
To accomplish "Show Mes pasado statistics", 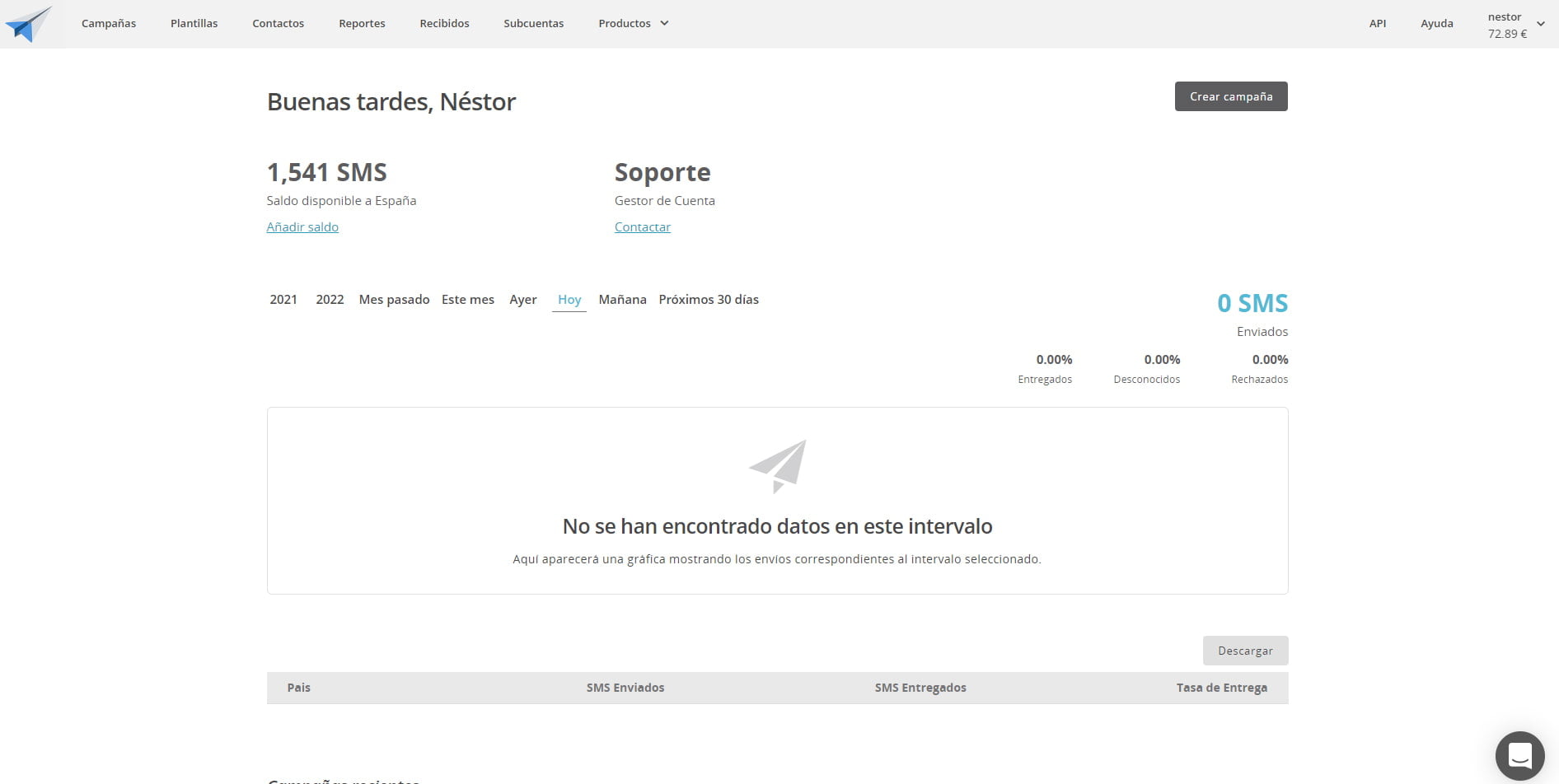I will 394,299.
